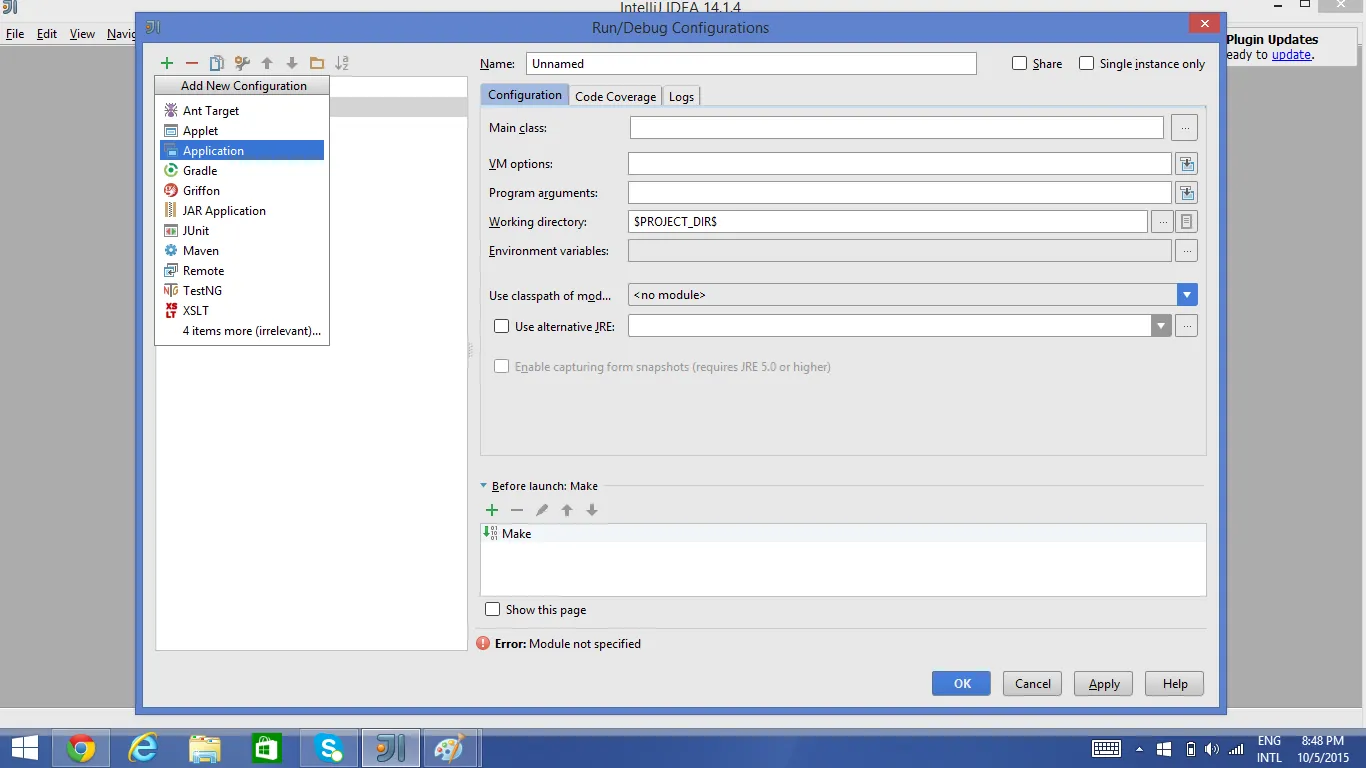Screen dimensions: 1366x768
Task: Click the Cancel button
Action: [x=1033, y=684]
